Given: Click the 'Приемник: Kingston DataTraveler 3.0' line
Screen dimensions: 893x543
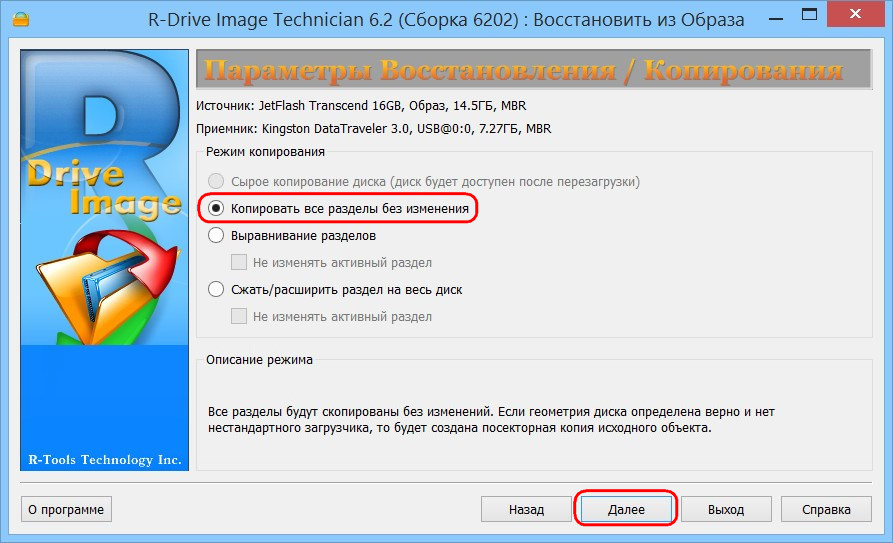Looking at the screenshot, I should pos(374,129).
